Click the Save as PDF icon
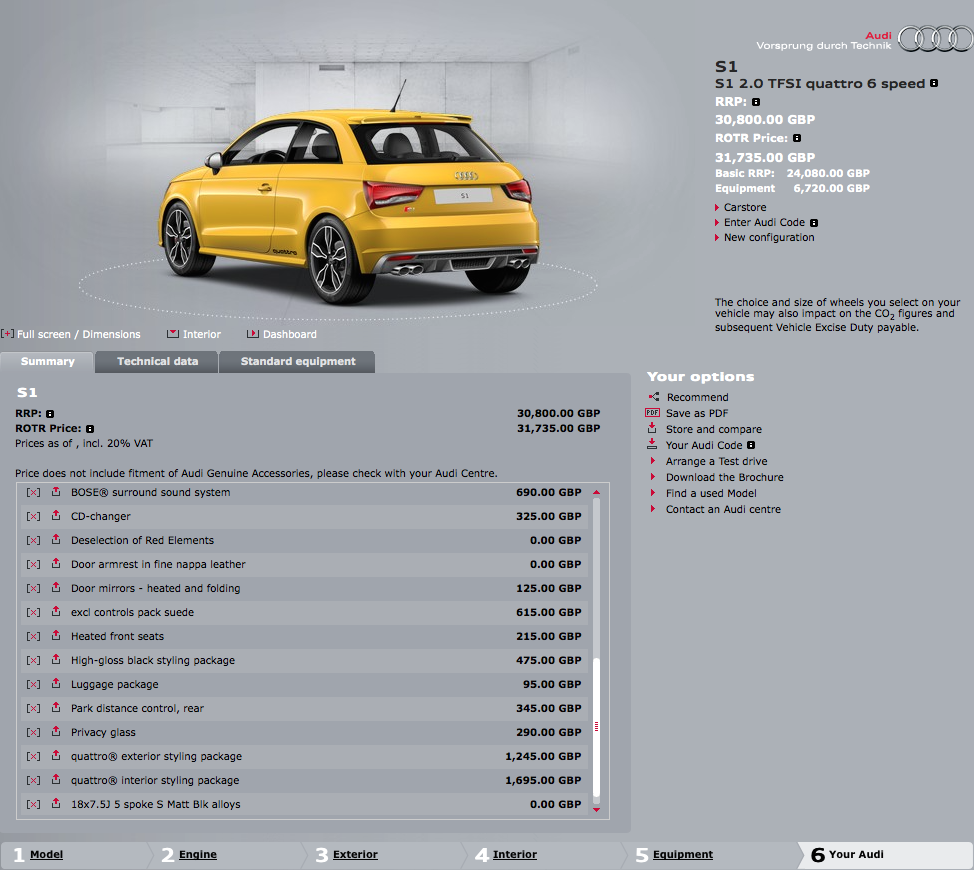The width and height of the screenshot is (974, 870). click(x=653, y=413)
